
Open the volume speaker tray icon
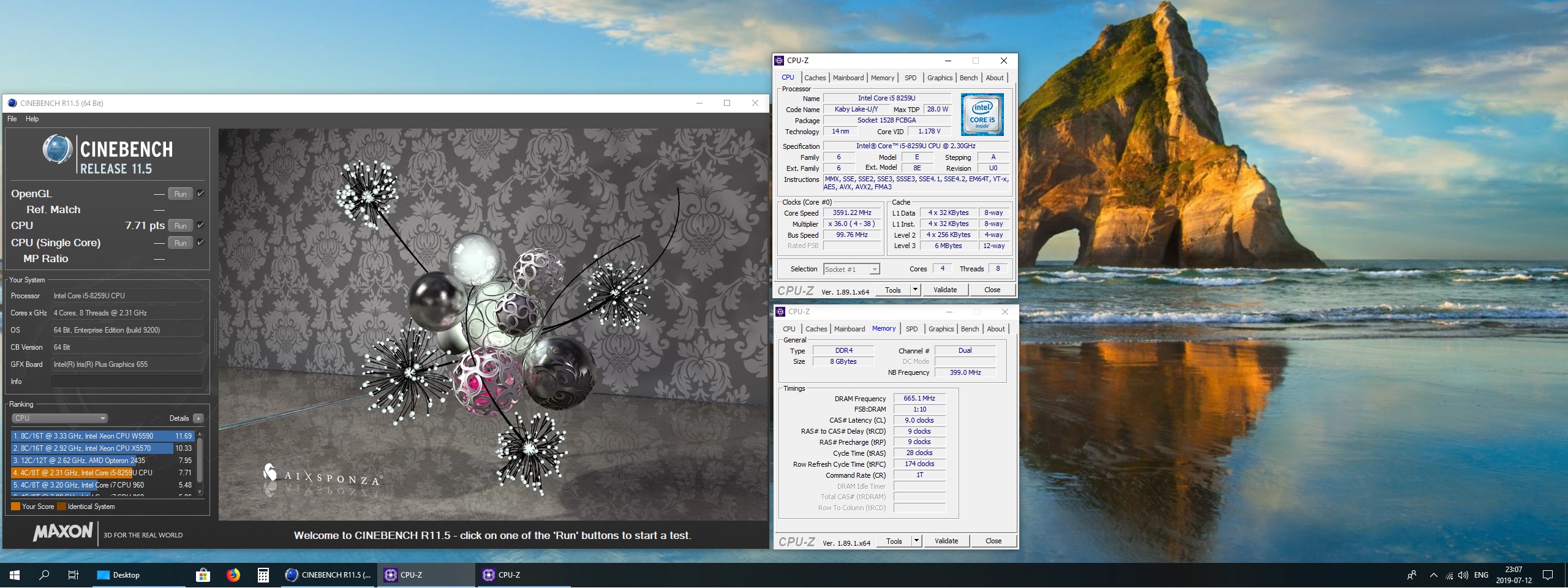(1463, 575)
